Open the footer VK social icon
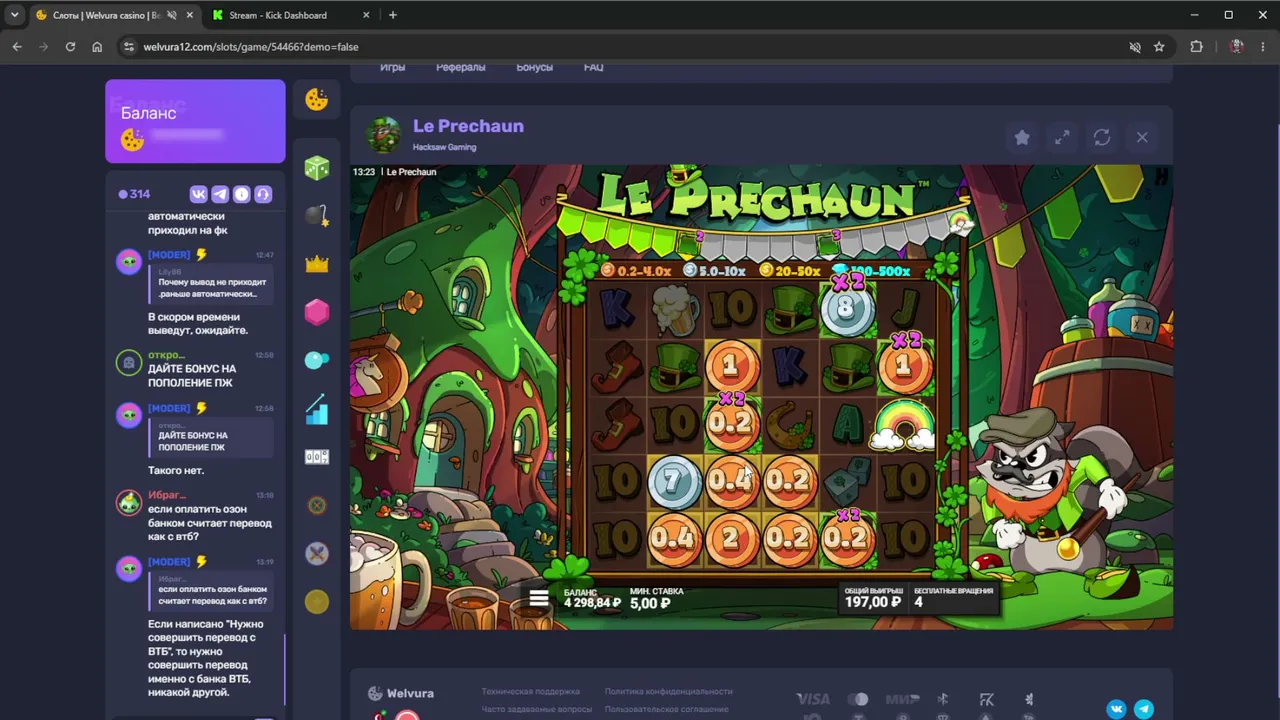Viewport: 1280px width, 720px height. pos(1116,709)
